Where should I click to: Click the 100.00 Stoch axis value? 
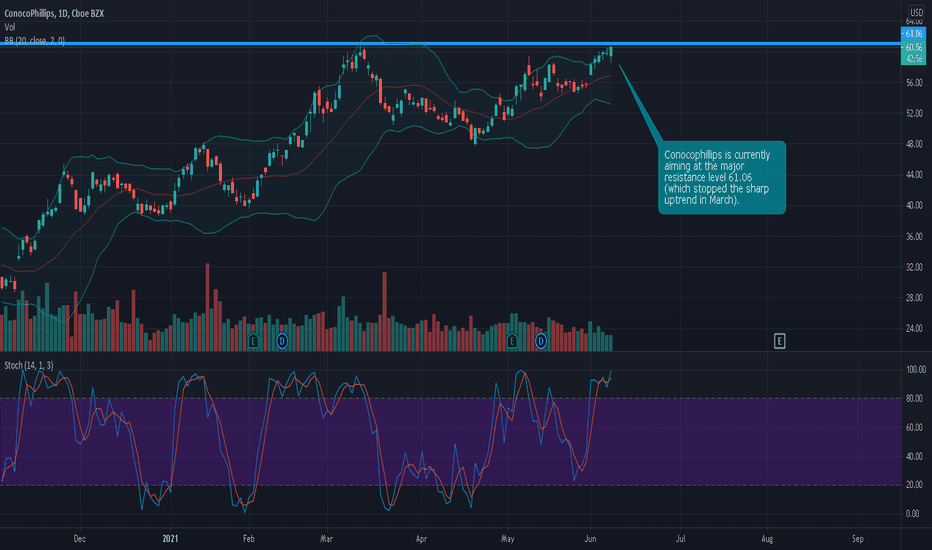coord(915,370)
